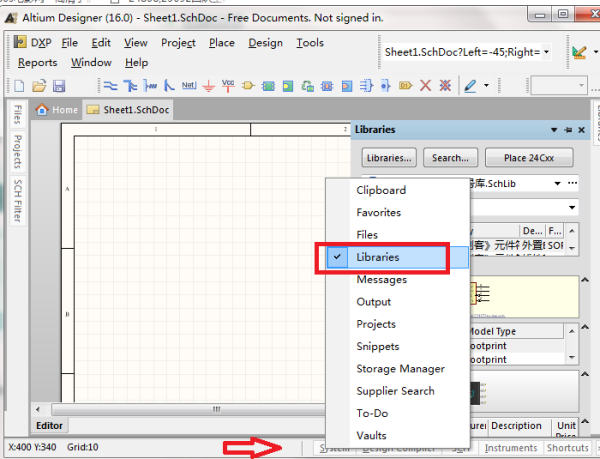The image size is (600, 459).
Task: Click the Search... button in Libraries panel
Action: tap(449, 157)
